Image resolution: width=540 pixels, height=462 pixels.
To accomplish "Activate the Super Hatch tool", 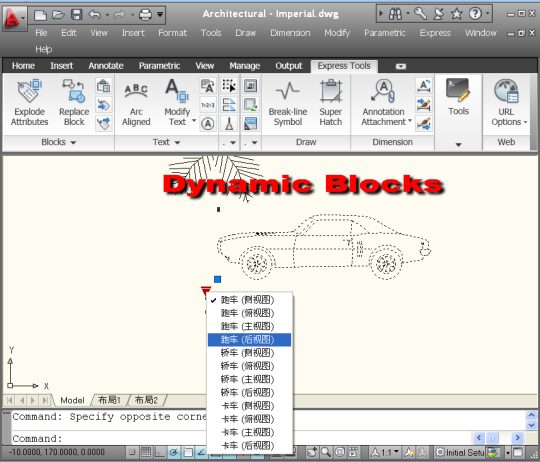I will pos(331,103).
